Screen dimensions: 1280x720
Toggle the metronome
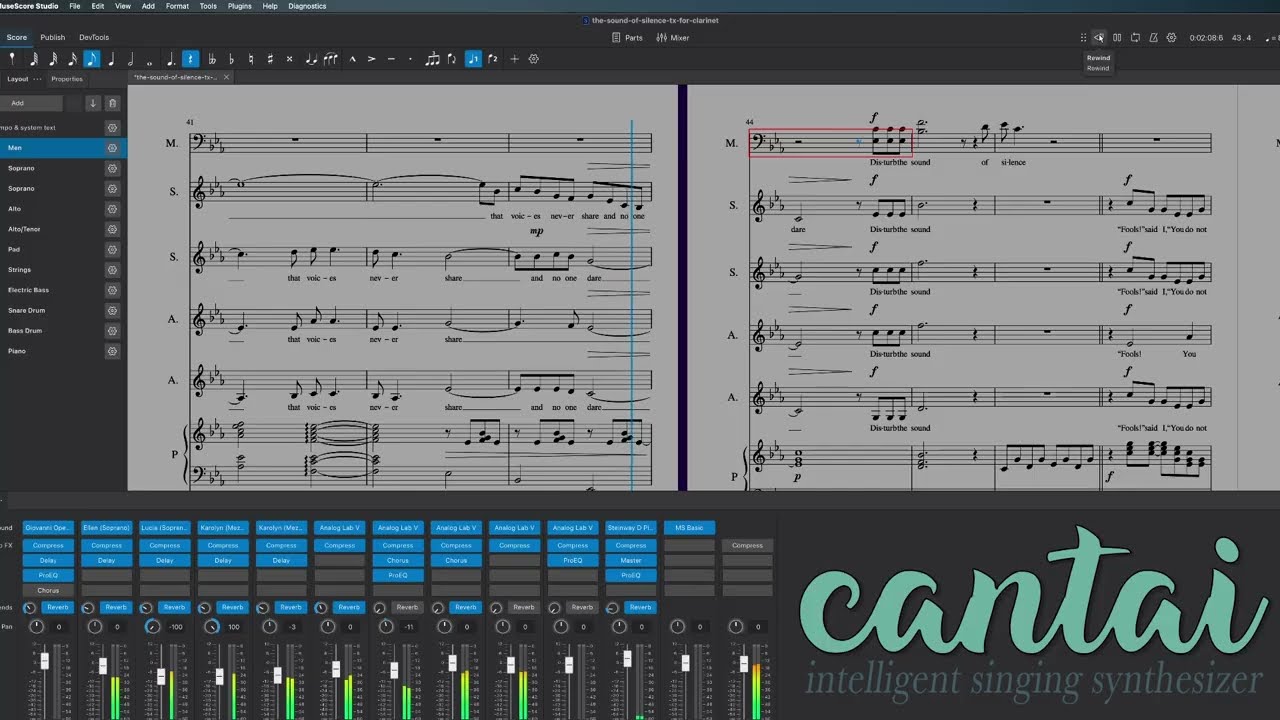point(1153,38)
